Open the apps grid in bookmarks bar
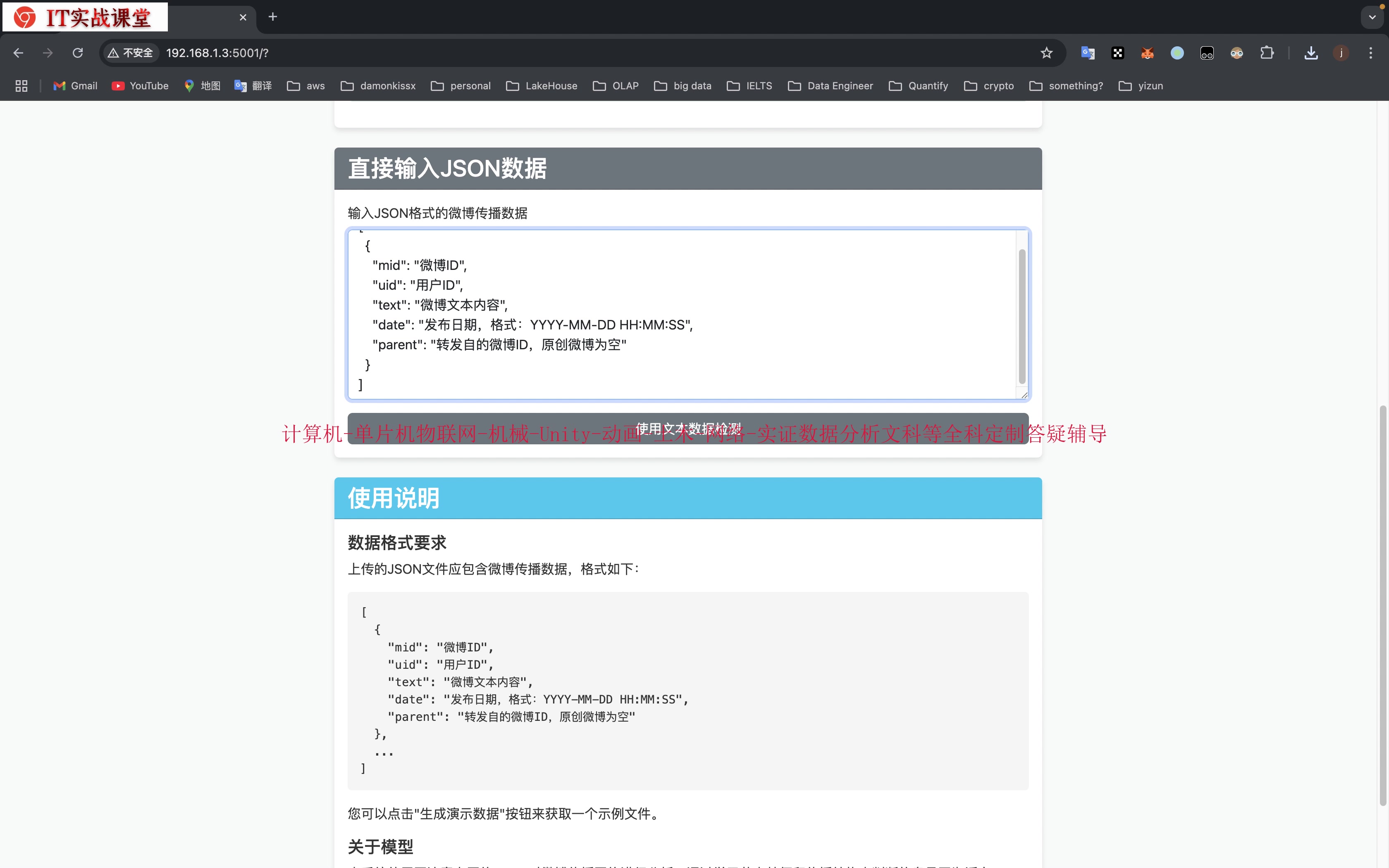The image size is (1389, 868). 21,86
